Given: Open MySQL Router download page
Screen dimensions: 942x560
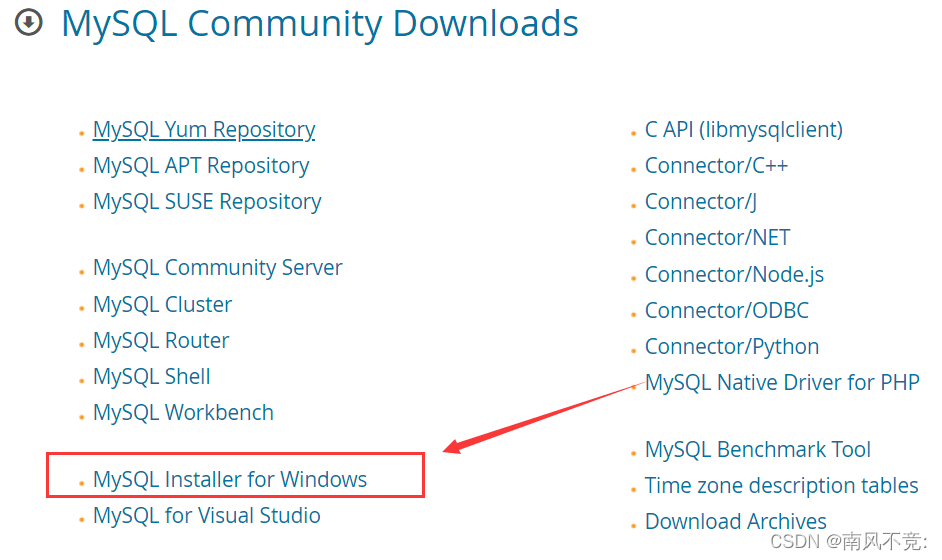Looking at the screenshot, I should click(x=161, y=341).
